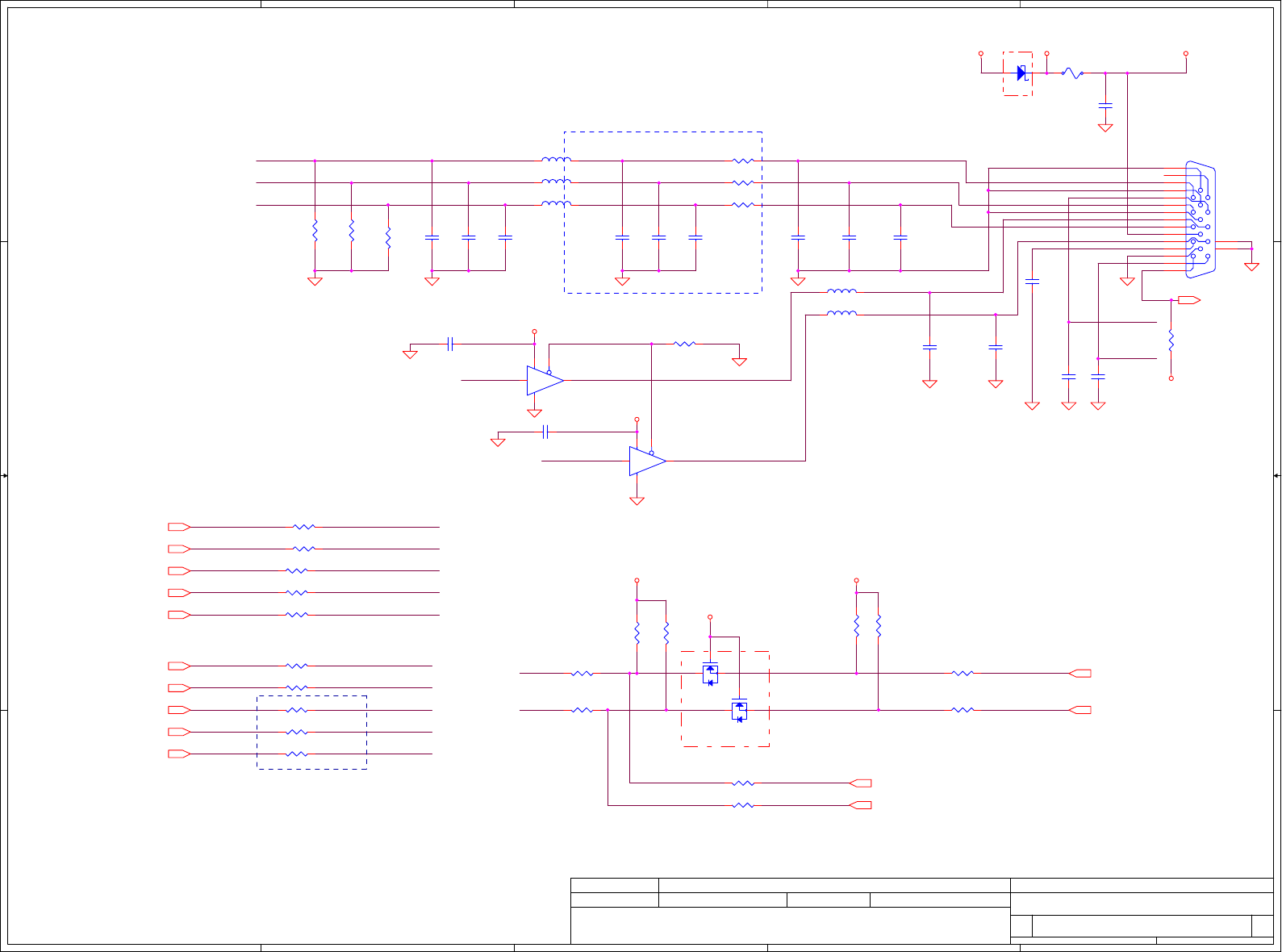Click the bottom-most port under the MOSFET circuit

861,805
